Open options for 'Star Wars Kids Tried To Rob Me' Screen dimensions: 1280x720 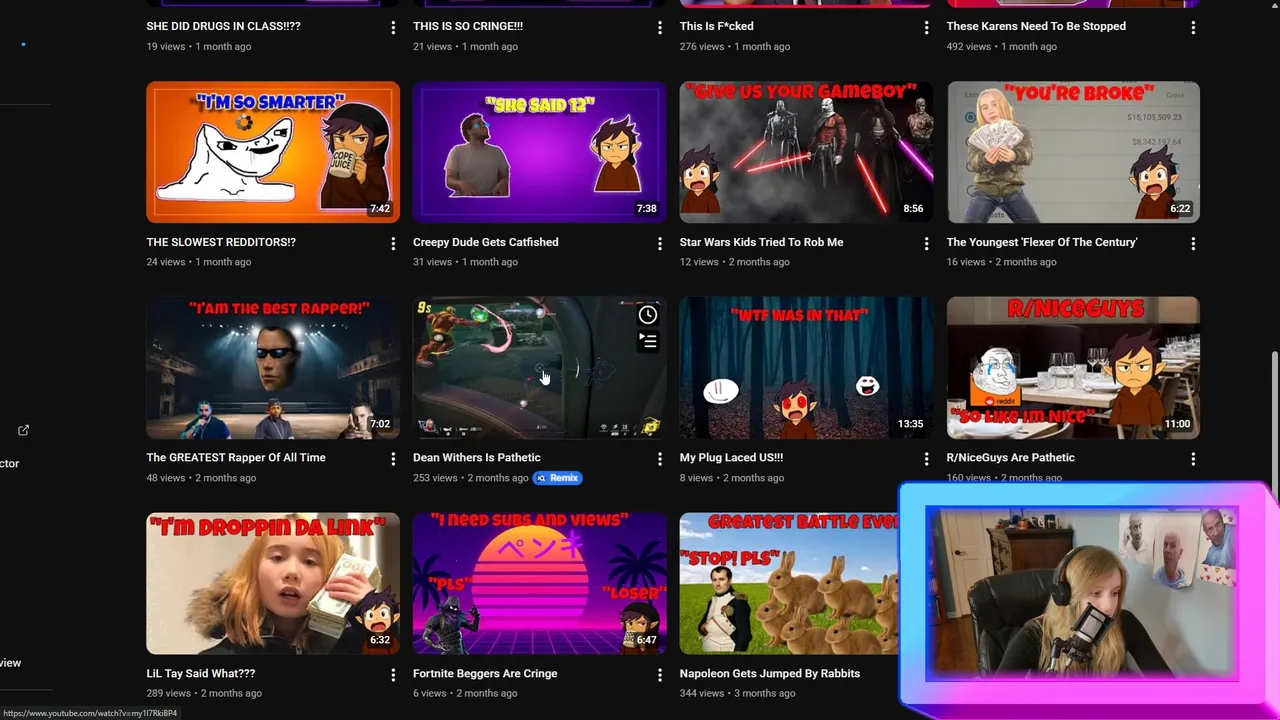pyautogui.click(x=926, y=243)
